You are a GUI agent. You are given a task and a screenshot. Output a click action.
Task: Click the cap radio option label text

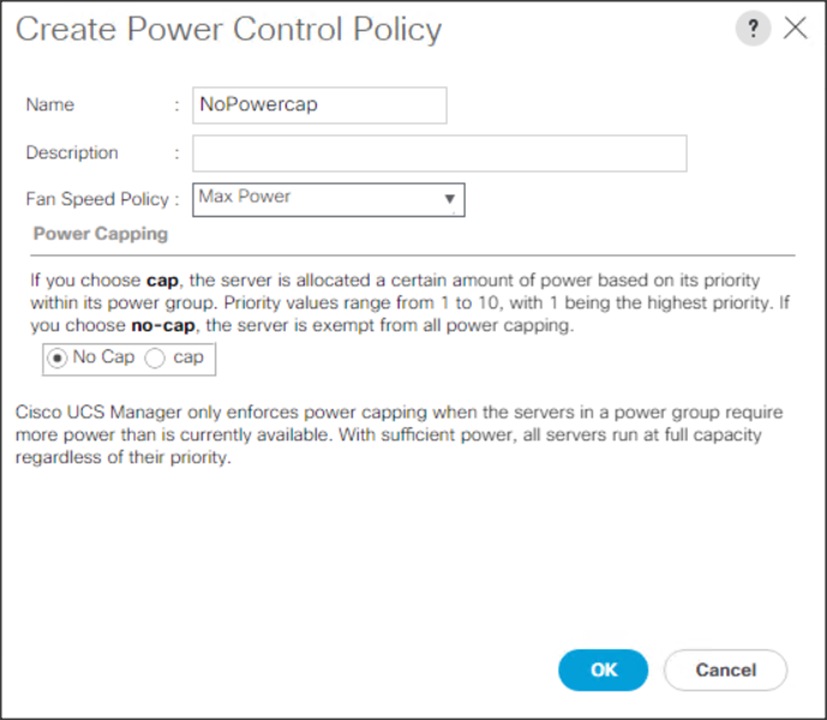[188, 357]
